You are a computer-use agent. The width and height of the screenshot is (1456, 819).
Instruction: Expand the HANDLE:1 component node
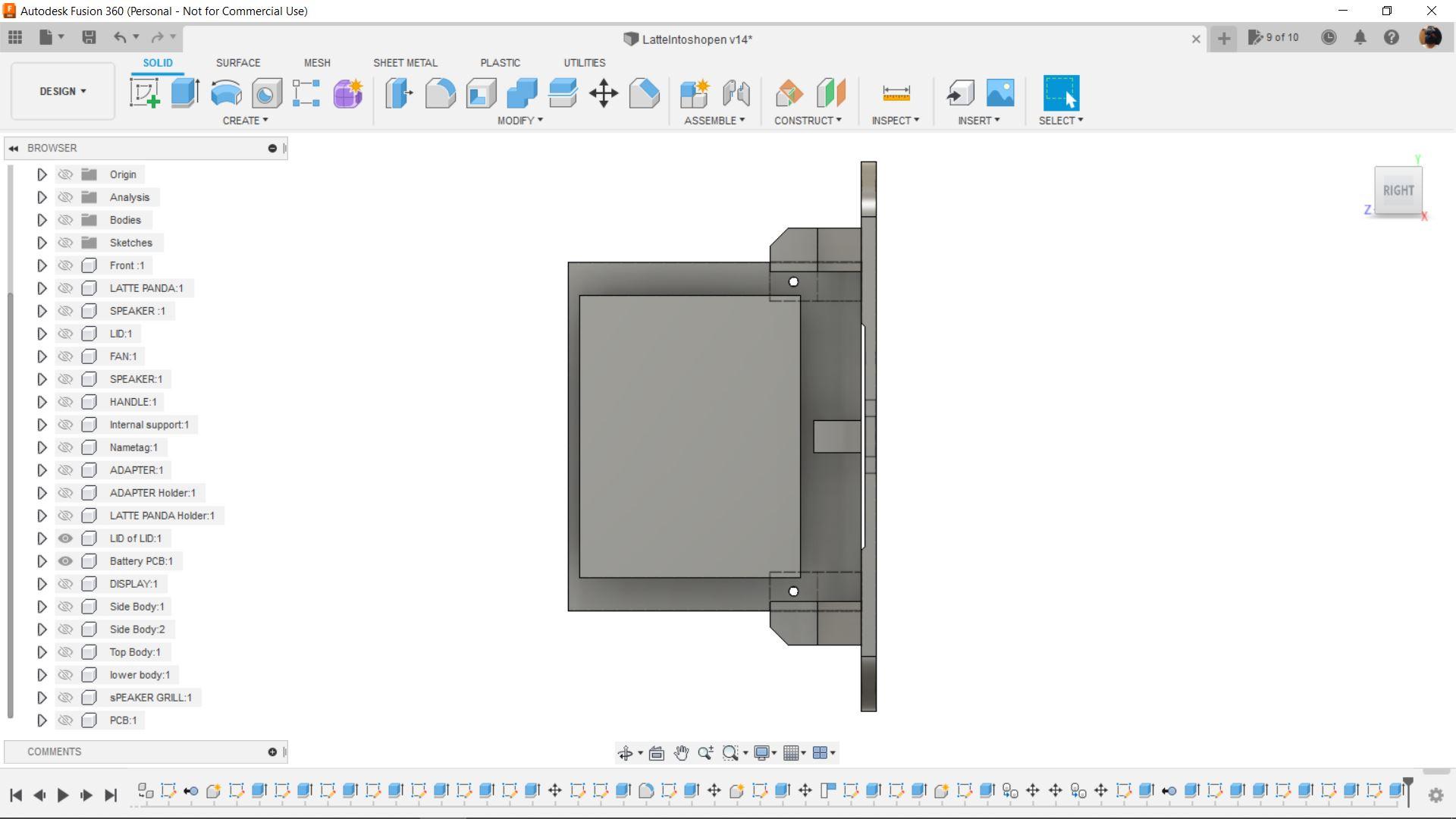coord(42,402)
